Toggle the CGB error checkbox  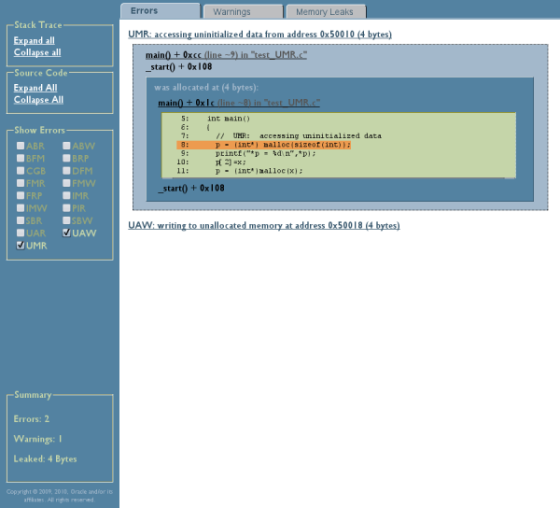point(20,170)
